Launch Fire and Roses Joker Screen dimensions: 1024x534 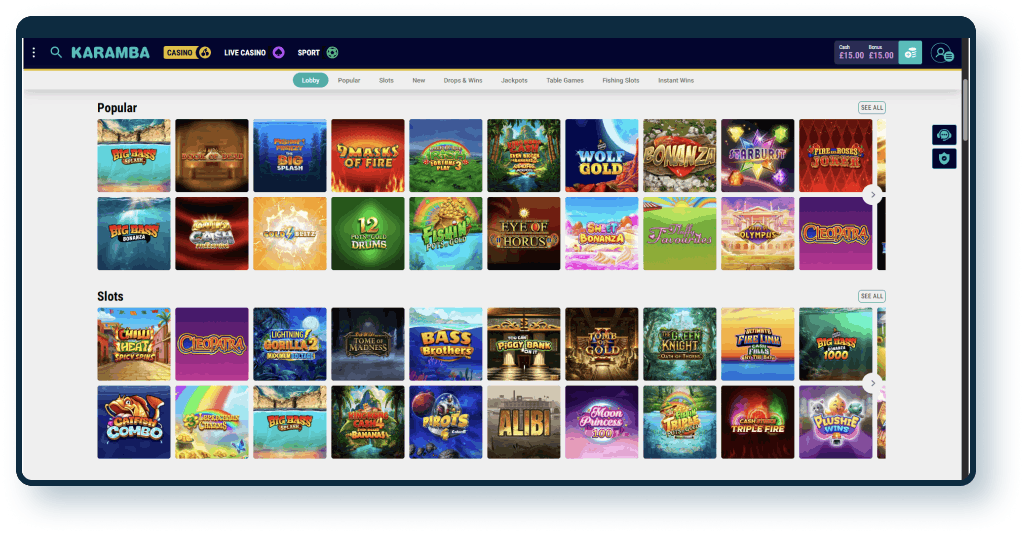click(x=835, y=155)
